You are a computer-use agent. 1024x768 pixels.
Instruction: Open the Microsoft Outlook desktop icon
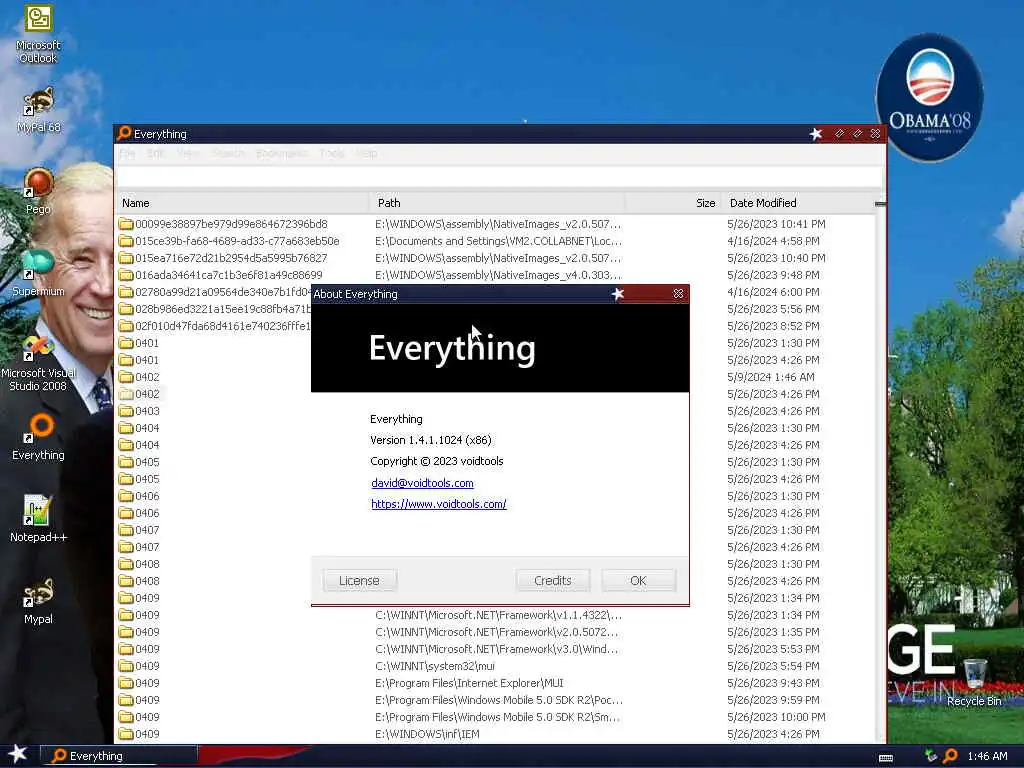point(38,34)
